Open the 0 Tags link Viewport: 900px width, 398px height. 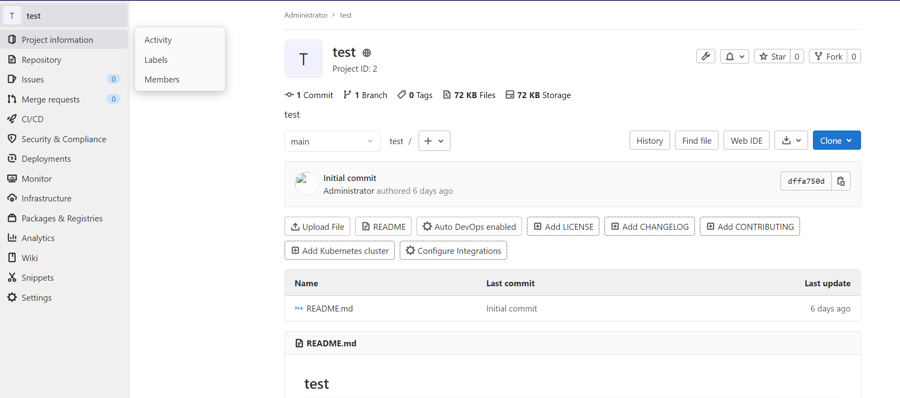pos(414,95)
